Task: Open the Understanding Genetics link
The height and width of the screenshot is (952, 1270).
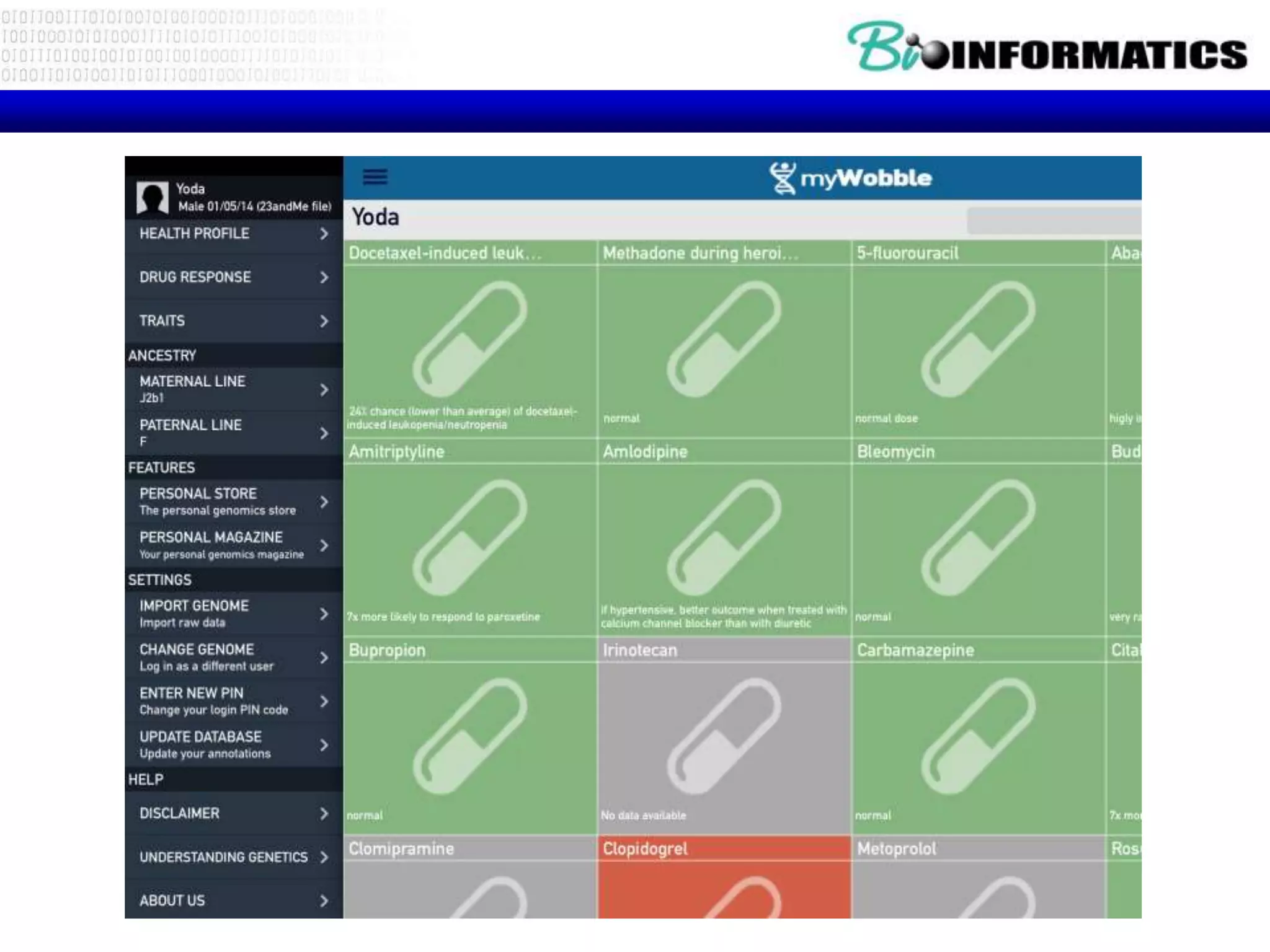Action: (223, 857)
